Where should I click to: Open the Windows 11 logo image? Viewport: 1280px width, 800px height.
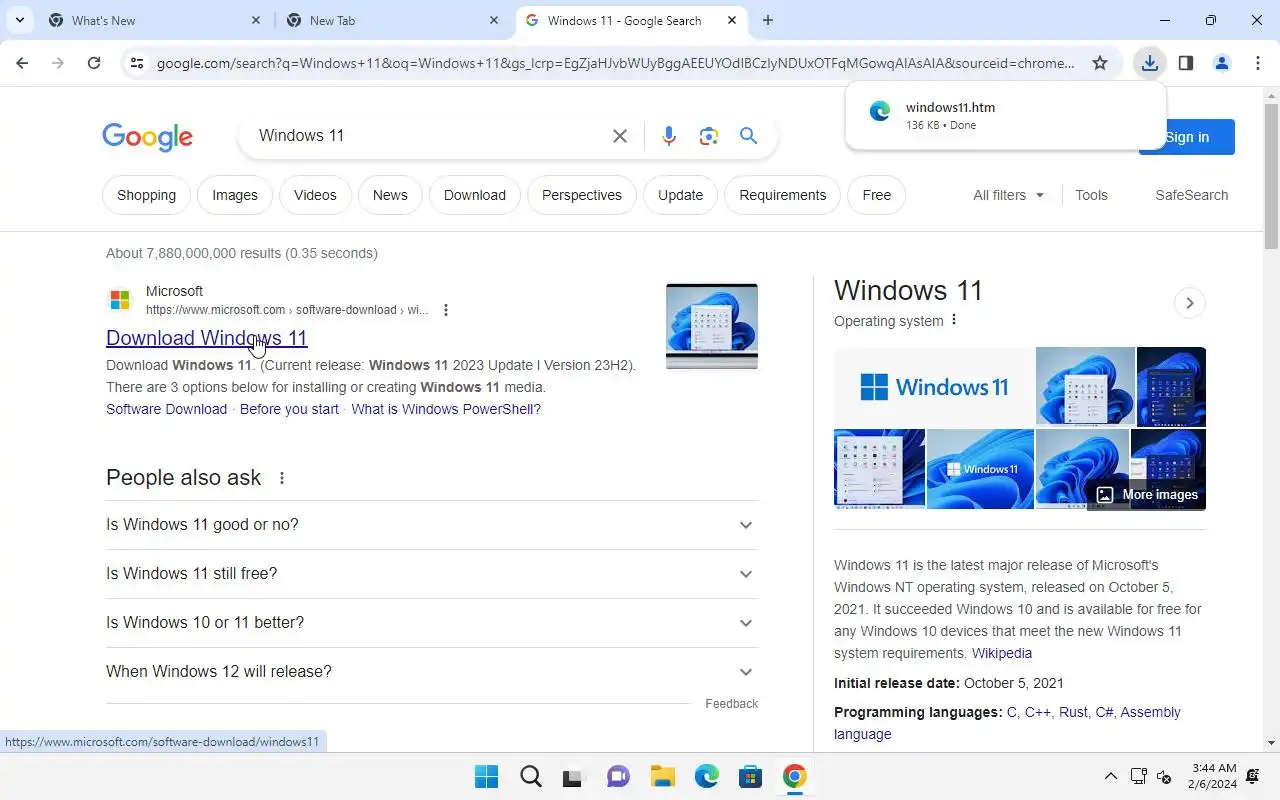(x=934, y=387)
